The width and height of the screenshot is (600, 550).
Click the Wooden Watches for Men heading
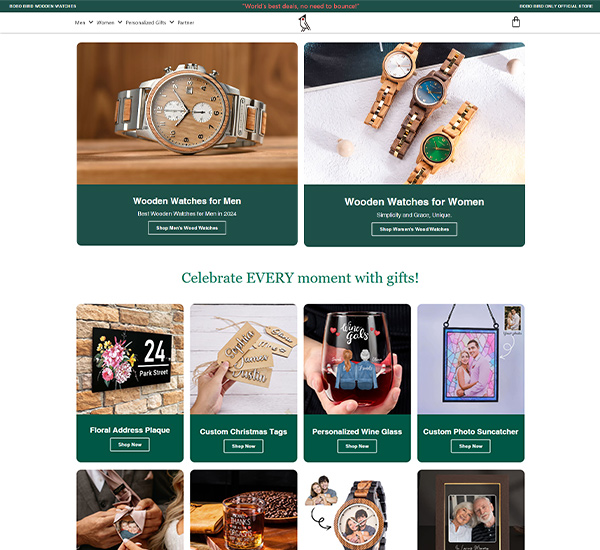[x=187, y=201]
